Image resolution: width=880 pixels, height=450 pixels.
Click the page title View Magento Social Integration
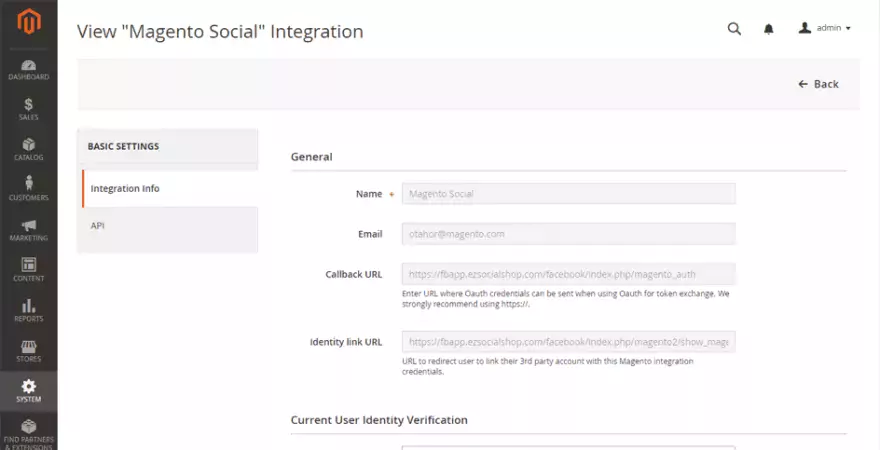(220, 31)
